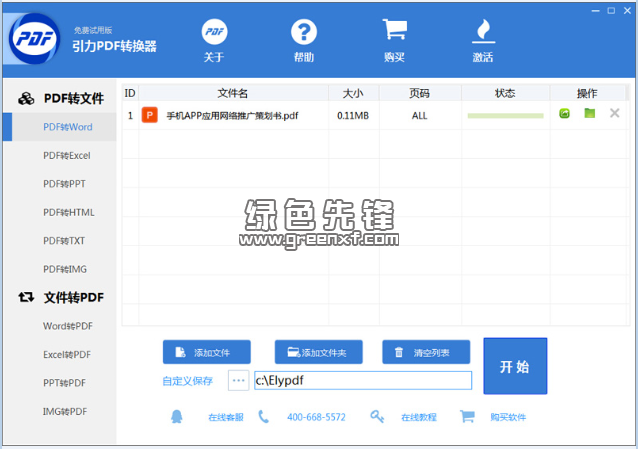The height and width of the screenshot is (449, 638).
Task: Click the 添加文件夹 button
Action: tap(319, 352)
